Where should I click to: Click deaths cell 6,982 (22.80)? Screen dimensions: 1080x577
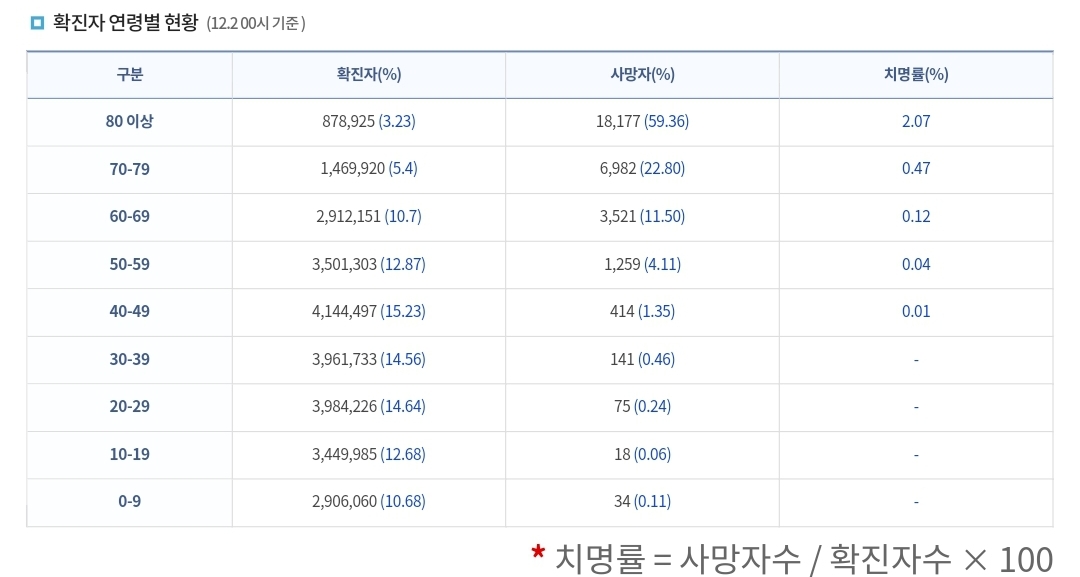(x=642, y=169)
